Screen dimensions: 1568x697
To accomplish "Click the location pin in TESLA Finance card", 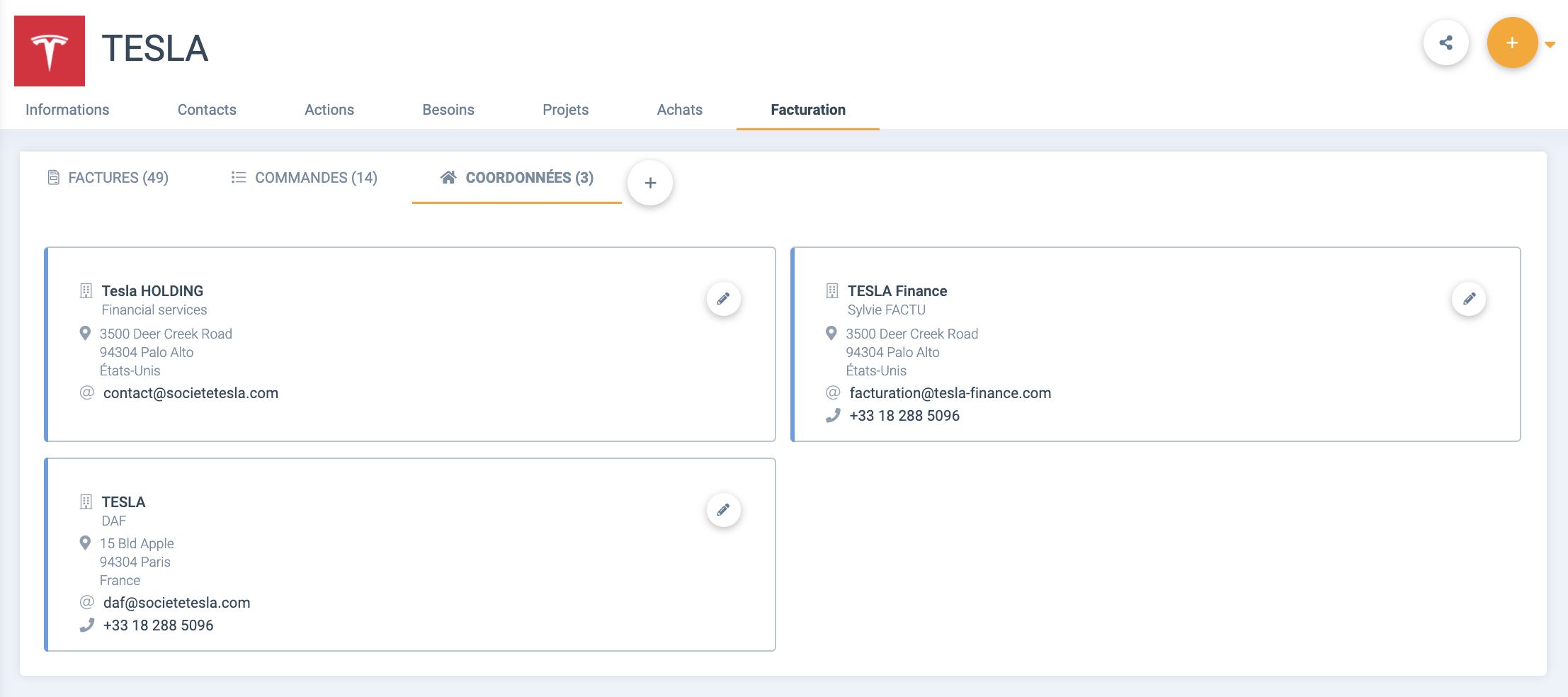I will coord(831,333).
